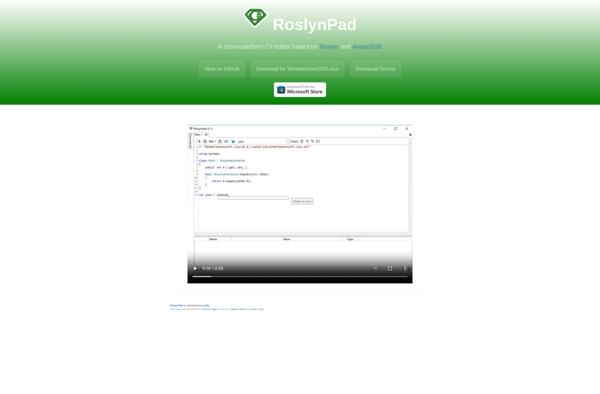Screen dimensions: 600x394
Task: Click the Download Source button
Action: [375, 69]
